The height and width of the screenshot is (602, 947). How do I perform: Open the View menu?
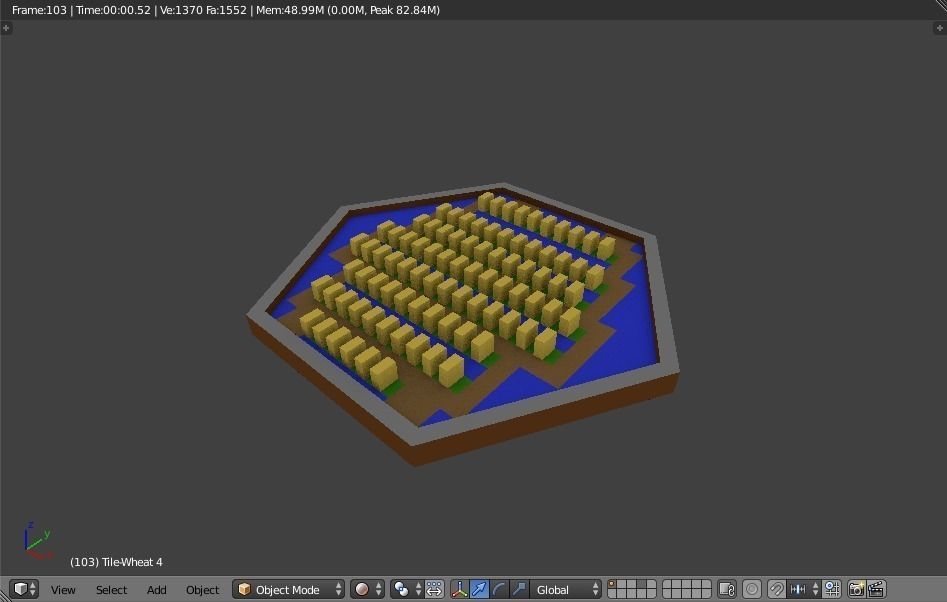(63, 590)
